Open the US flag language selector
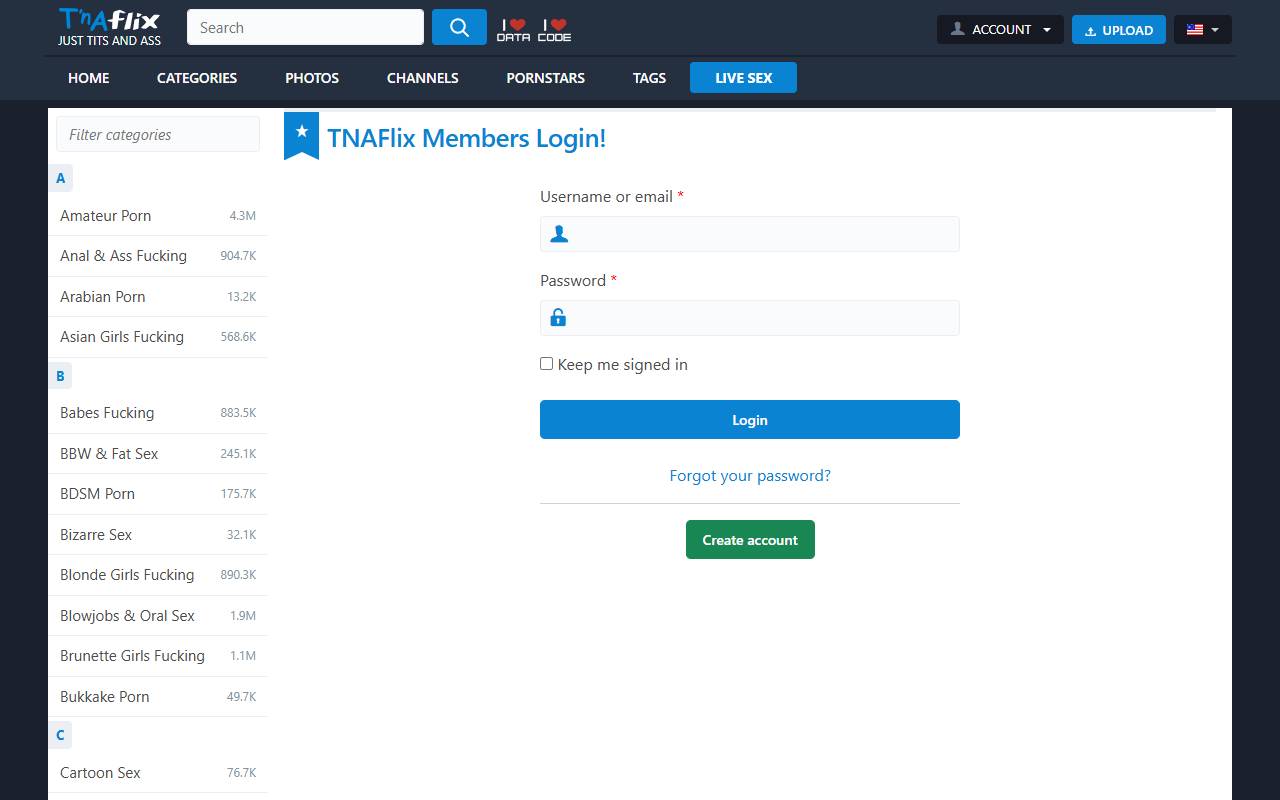Image resolution: width=1280 pixels, height=800 pixels. 1203,29
